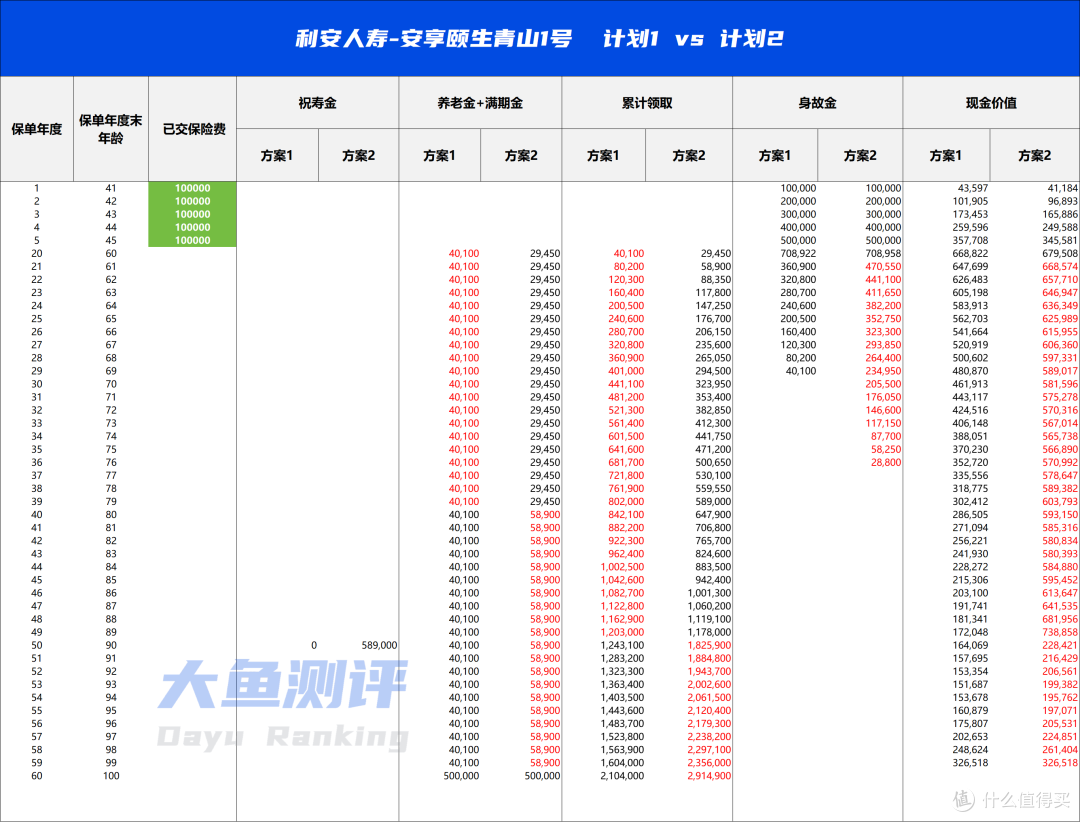Click 方案2 sub-header under 祝寿金
Viewport: 1080px width, 822px height.
point(358,156)
